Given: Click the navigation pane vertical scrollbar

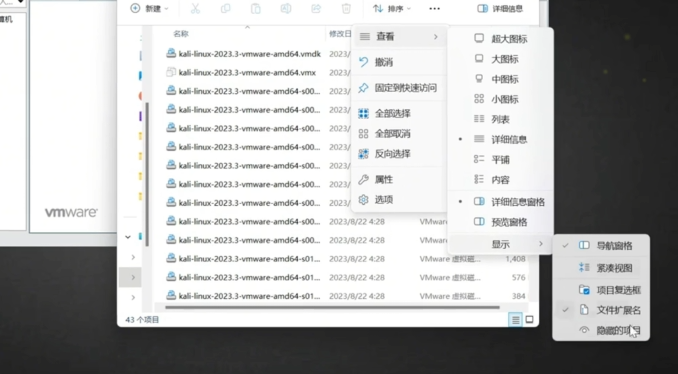Looking at the screenshot, I should 147,175.
